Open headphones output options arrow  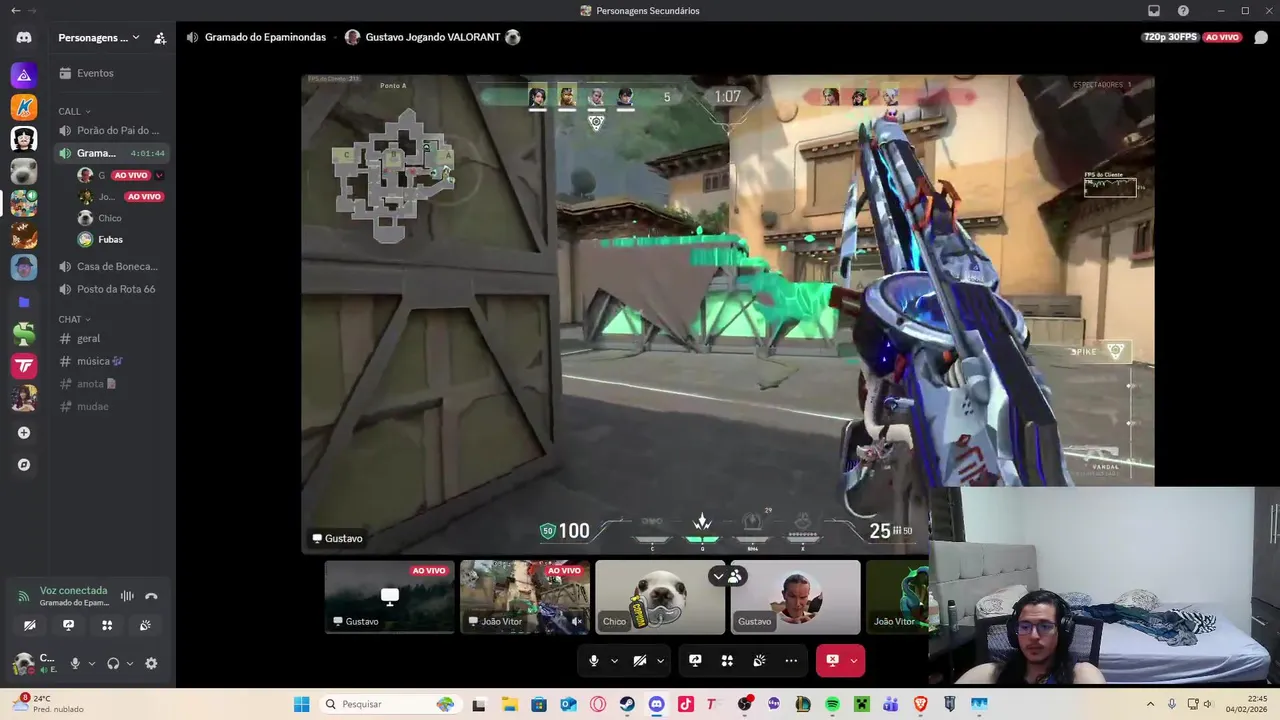130,663
